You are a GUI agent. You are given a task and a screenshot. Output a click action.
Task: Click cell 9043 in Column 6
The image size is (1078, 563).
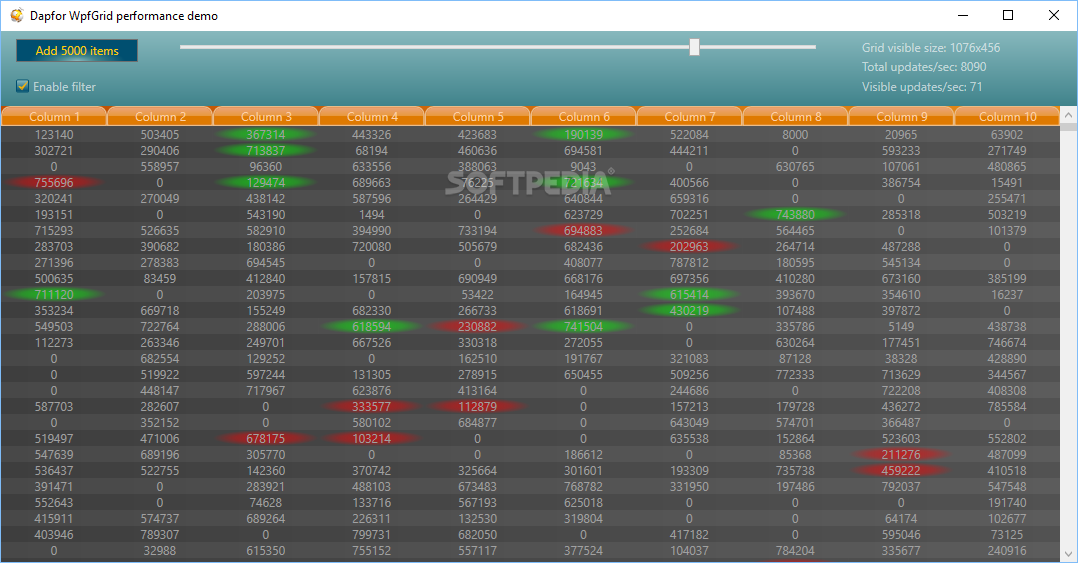tap(584, 167)
